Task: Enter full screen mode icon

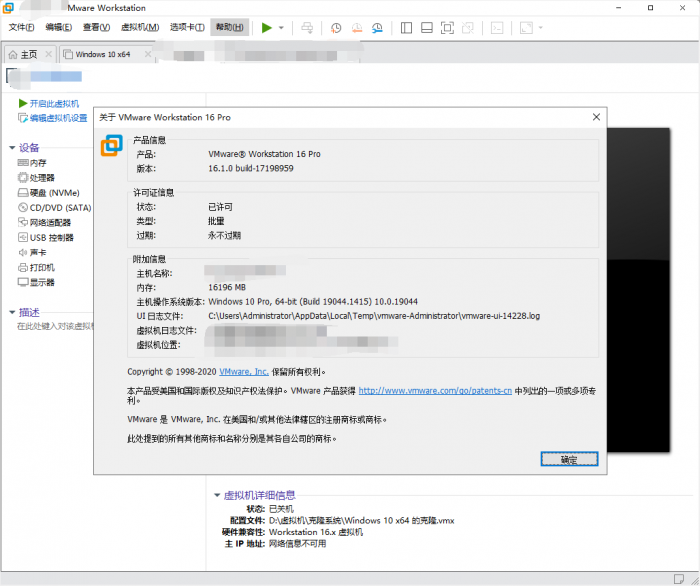Action: pos(447,28)
